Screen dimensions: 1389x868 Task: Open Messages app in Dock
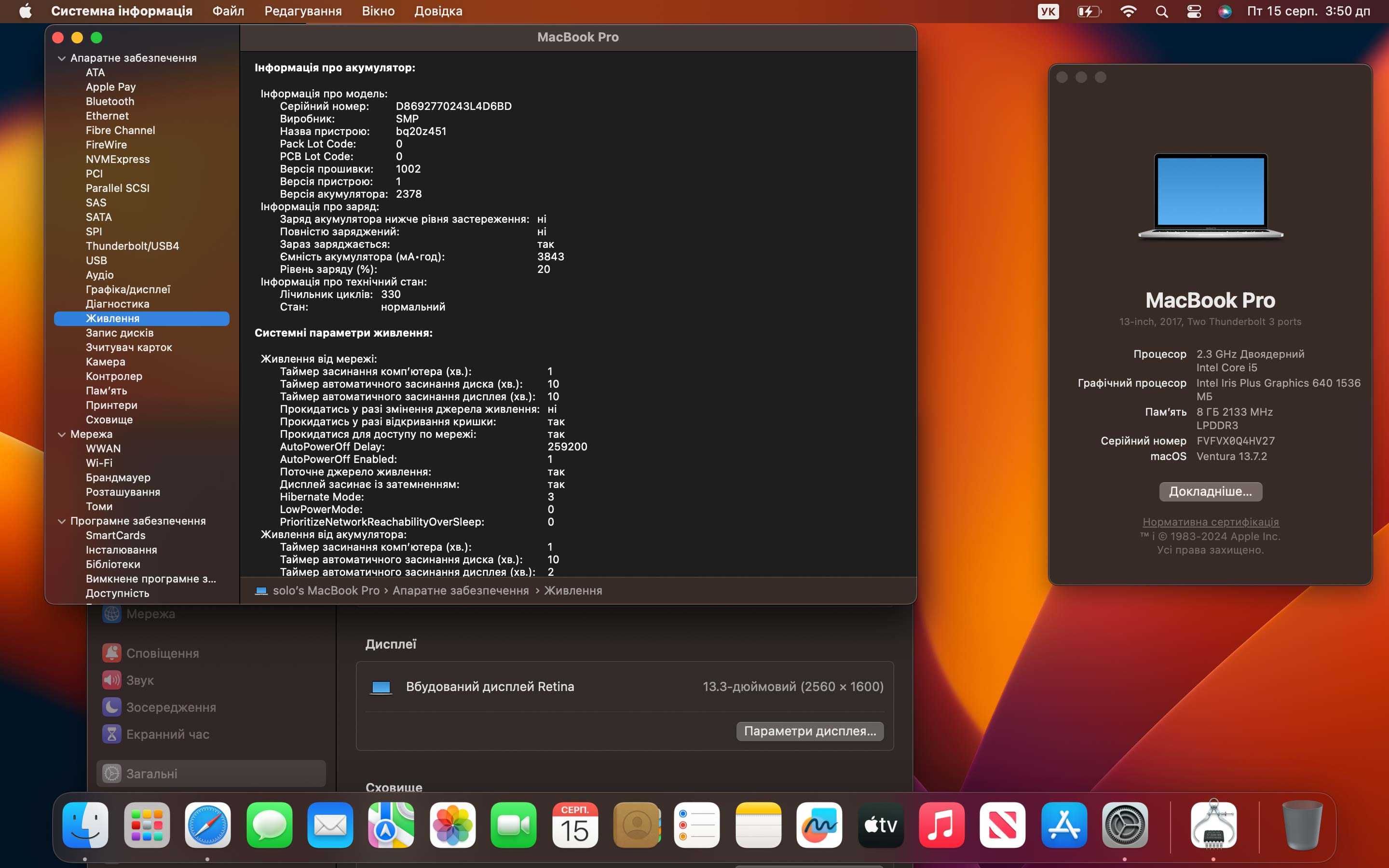pyautogui.click(x=269, y=825)
